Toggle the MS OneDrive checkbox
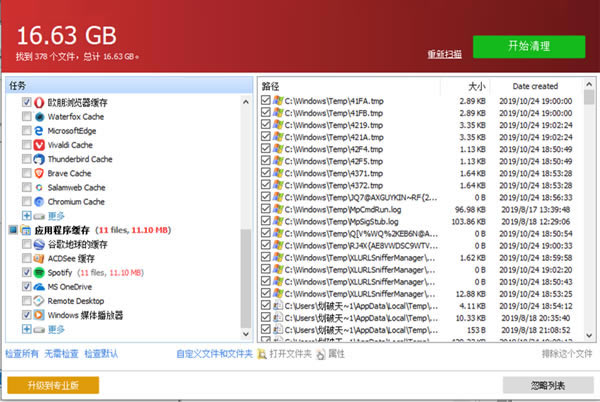 tap(26, 286)
